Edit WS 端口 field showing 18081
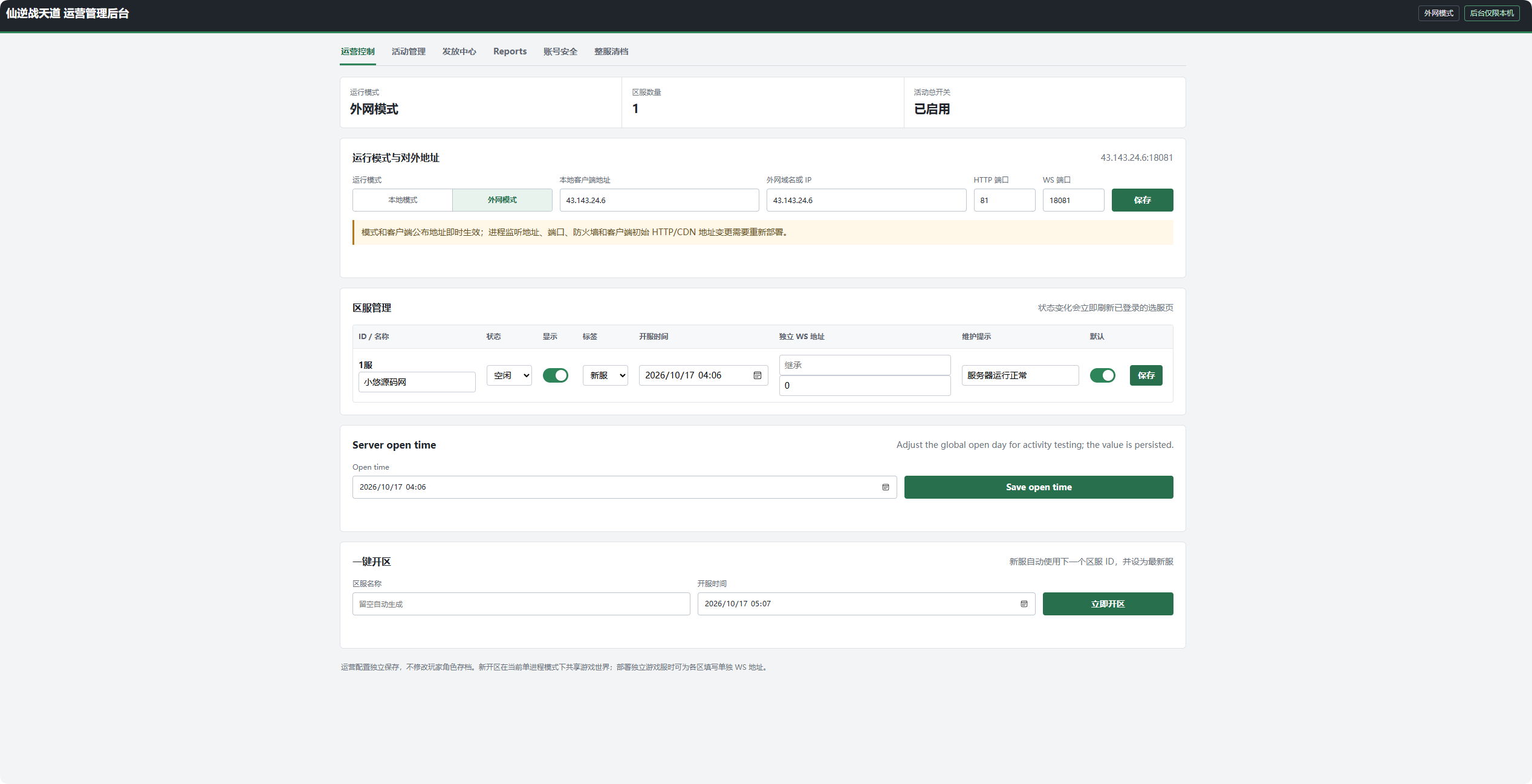 click(1073, 200)
